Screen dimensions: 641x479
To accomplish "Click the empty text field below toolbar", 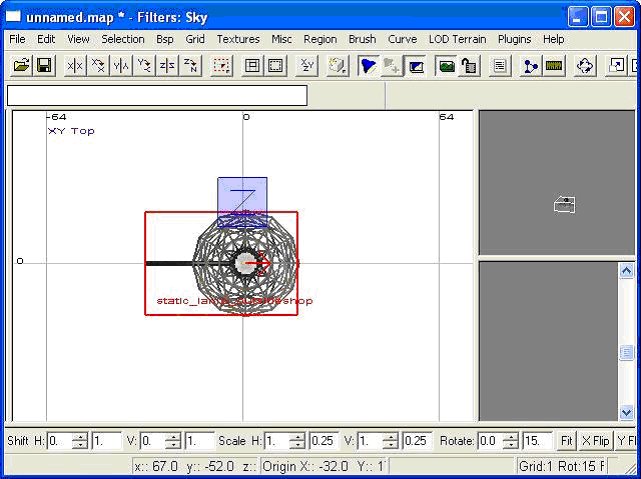I will pyautogui.click(x=157, y=96).
